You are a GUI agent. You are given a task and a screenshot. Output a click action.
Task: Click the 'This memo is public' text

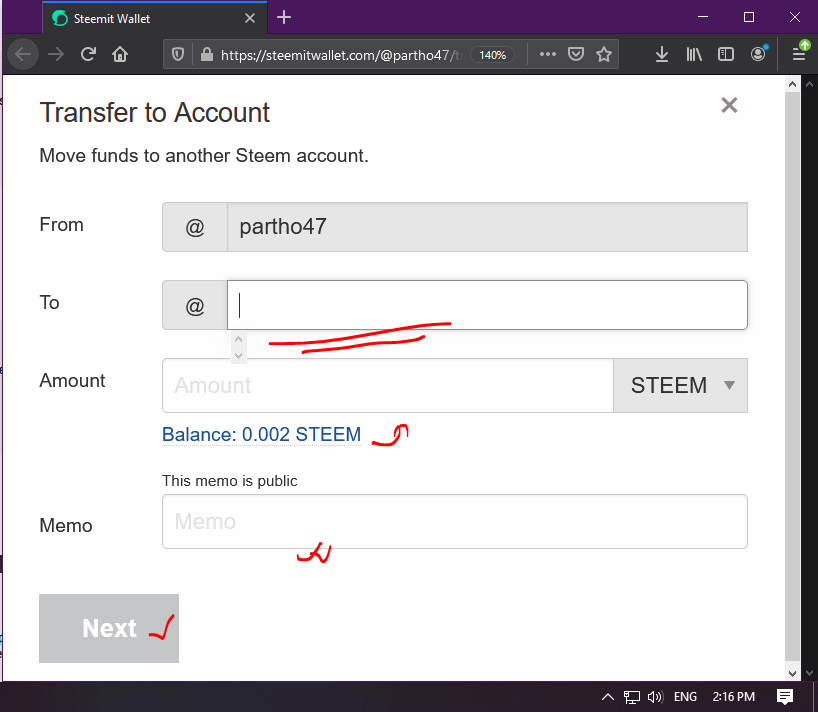pyautogui.click(x=230, y=480)
